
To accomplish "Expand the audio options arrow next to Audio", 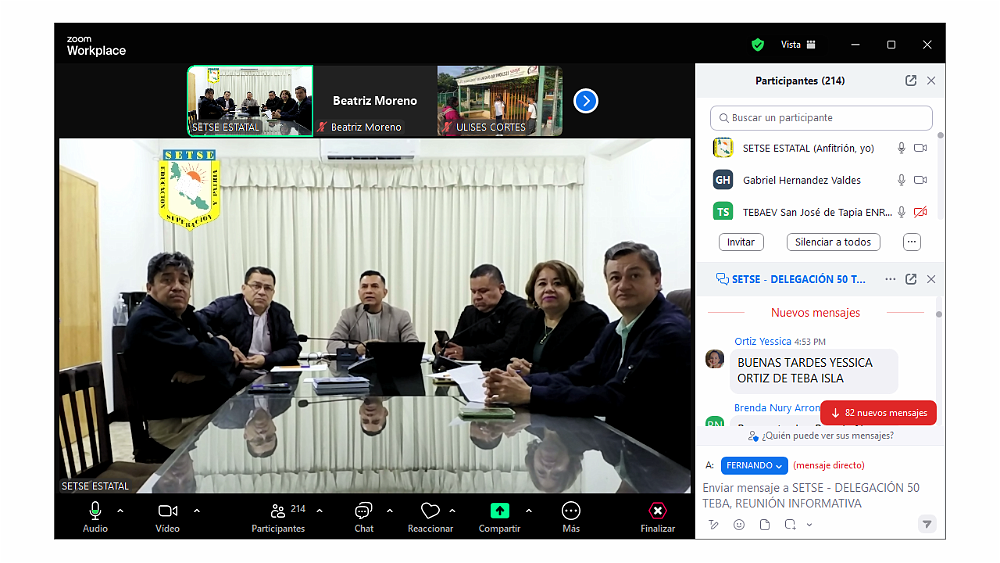I will coord(121,511).
